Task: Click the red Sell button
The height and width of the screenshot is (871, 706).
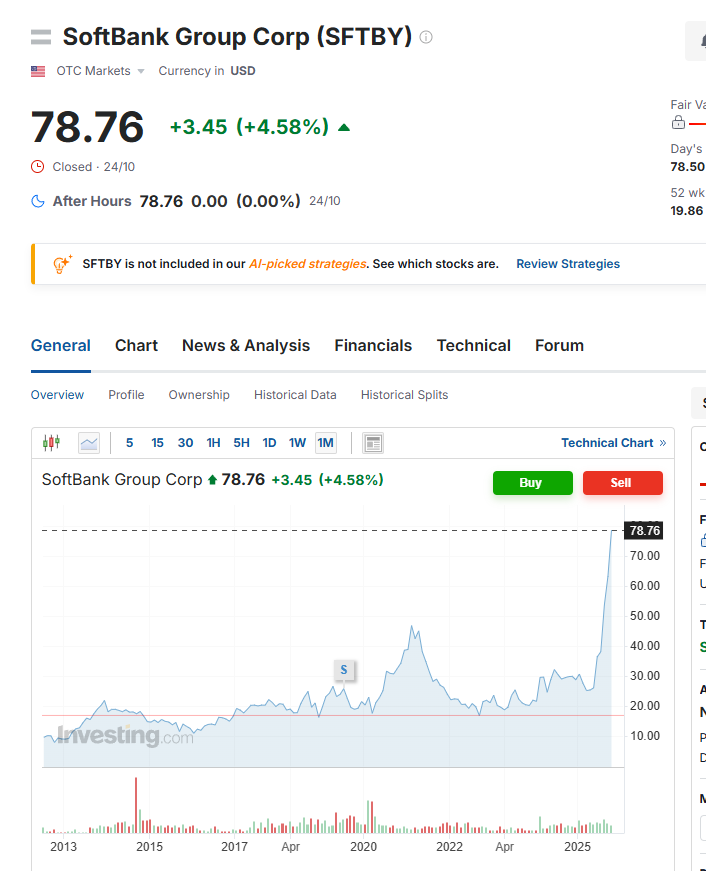Action: pyautogui.click(x=622, y=483)
